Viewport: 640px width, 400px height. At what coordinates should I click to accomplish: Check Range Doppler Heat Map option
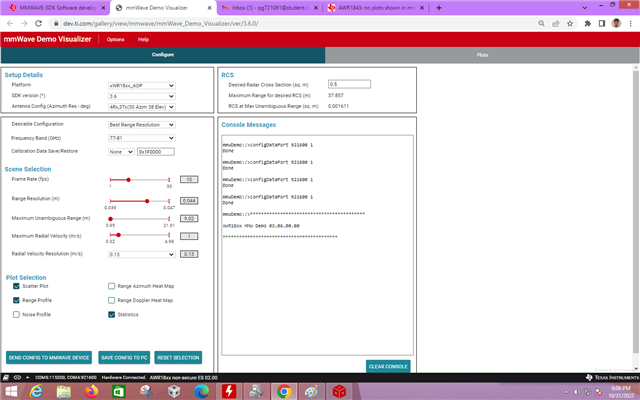tap(111, 300)
